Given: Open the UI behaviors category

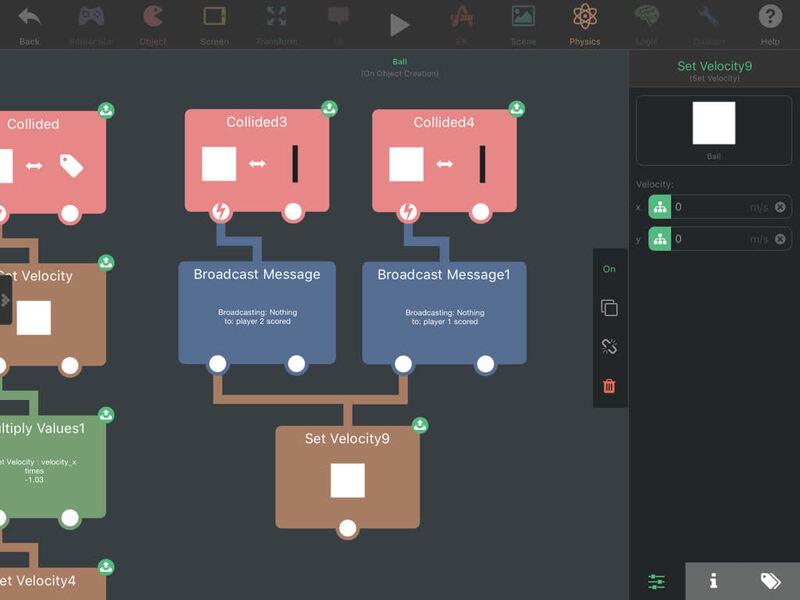Looking at the screenshot, I should click(x=338, y=24).
